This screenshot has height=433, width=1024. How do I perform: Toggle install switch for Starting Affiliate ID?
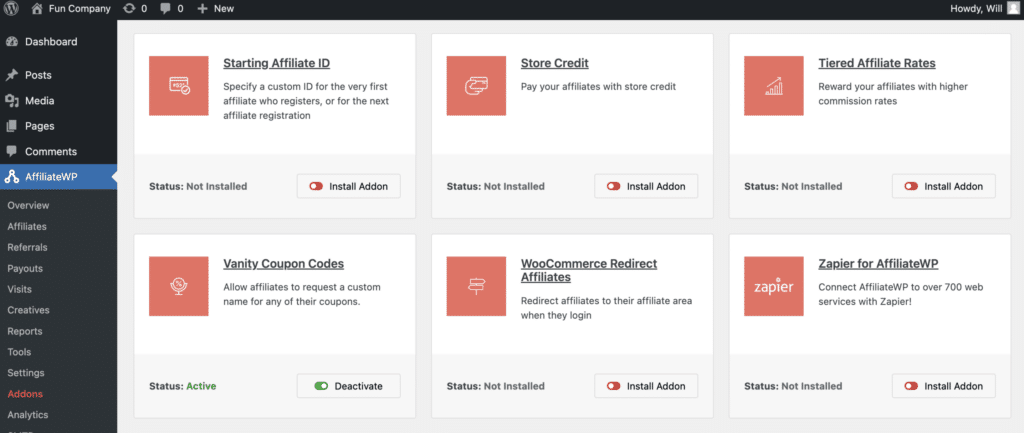[316, 186]
